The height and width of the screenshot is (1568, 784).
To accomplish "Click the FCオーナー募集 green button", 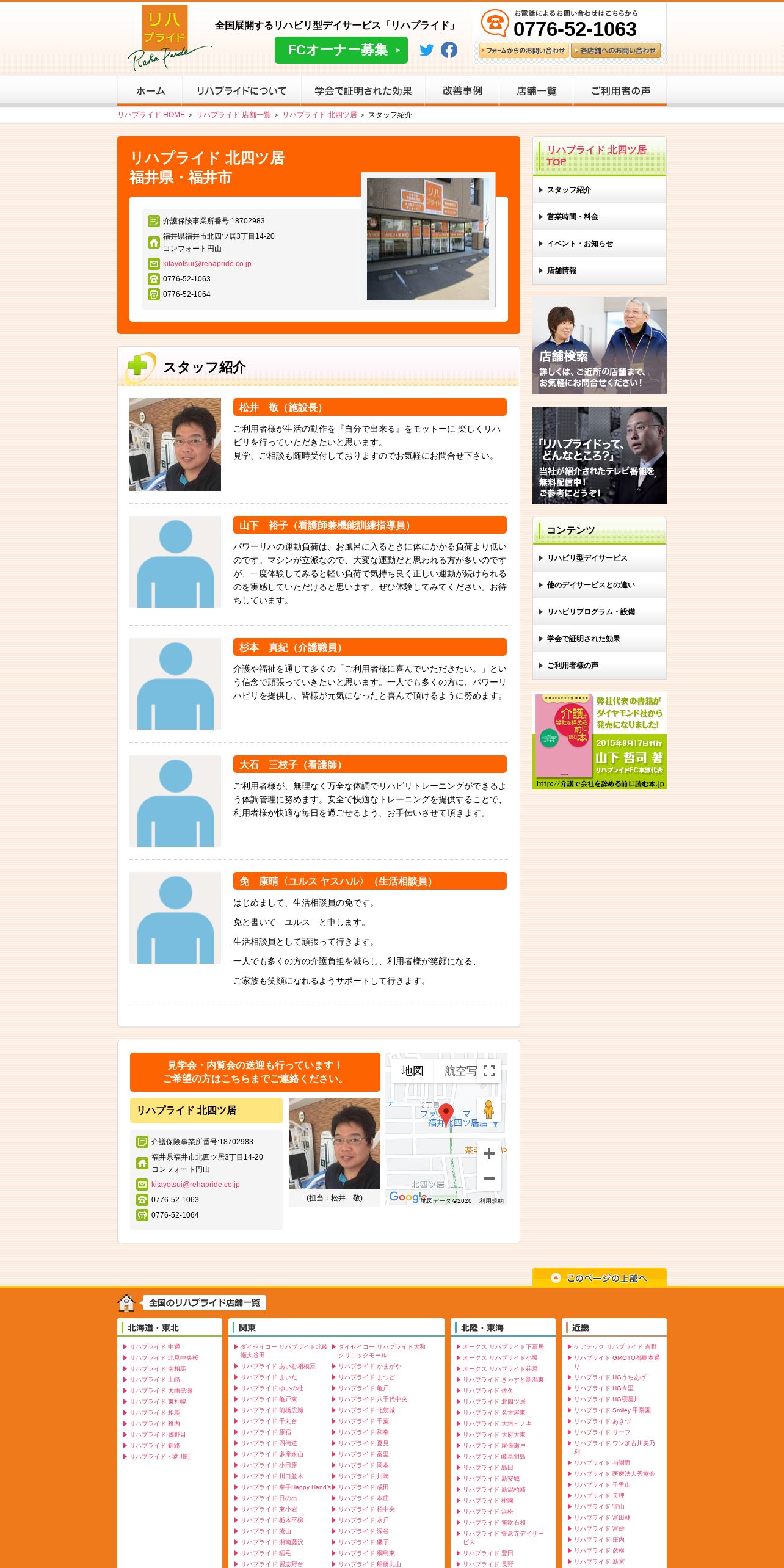I will (341, 50).
